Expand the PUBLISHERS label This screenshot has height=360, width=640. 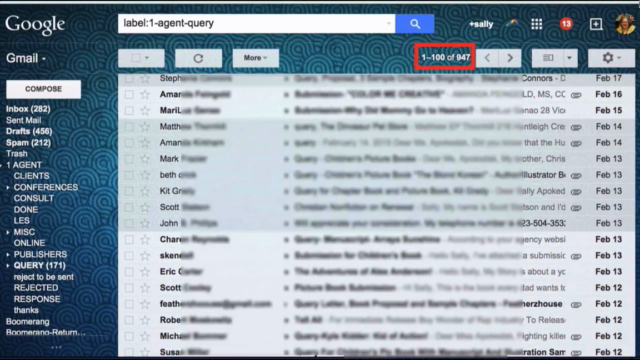(x=8, y=255)
